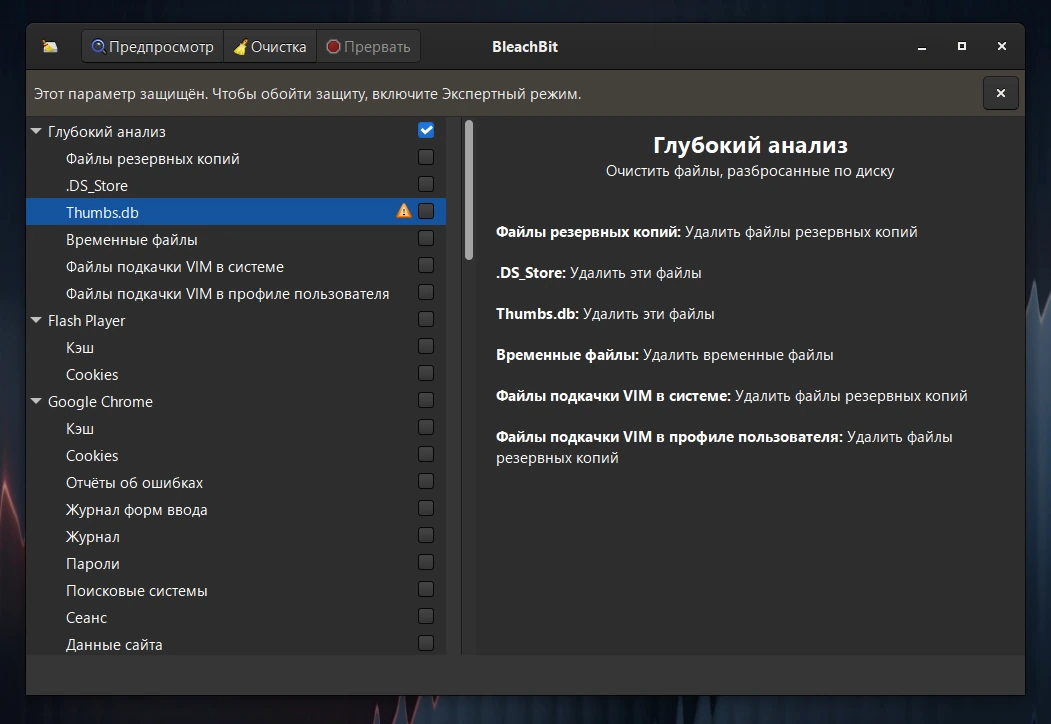
Task: Select the Google Chrome group row
Action: tap(236, 402)
